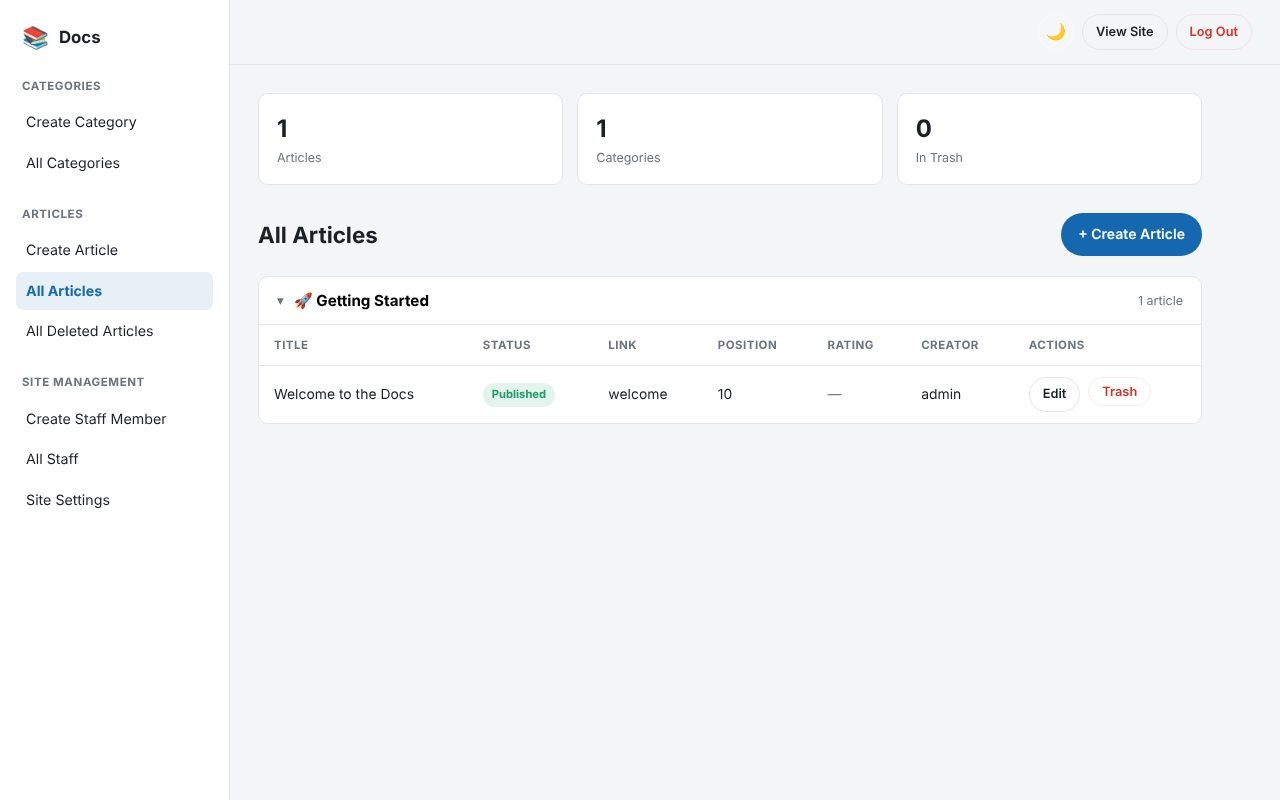Select All Articles sidebar item
The image size is (1280, 800).
tap(114, 291)
